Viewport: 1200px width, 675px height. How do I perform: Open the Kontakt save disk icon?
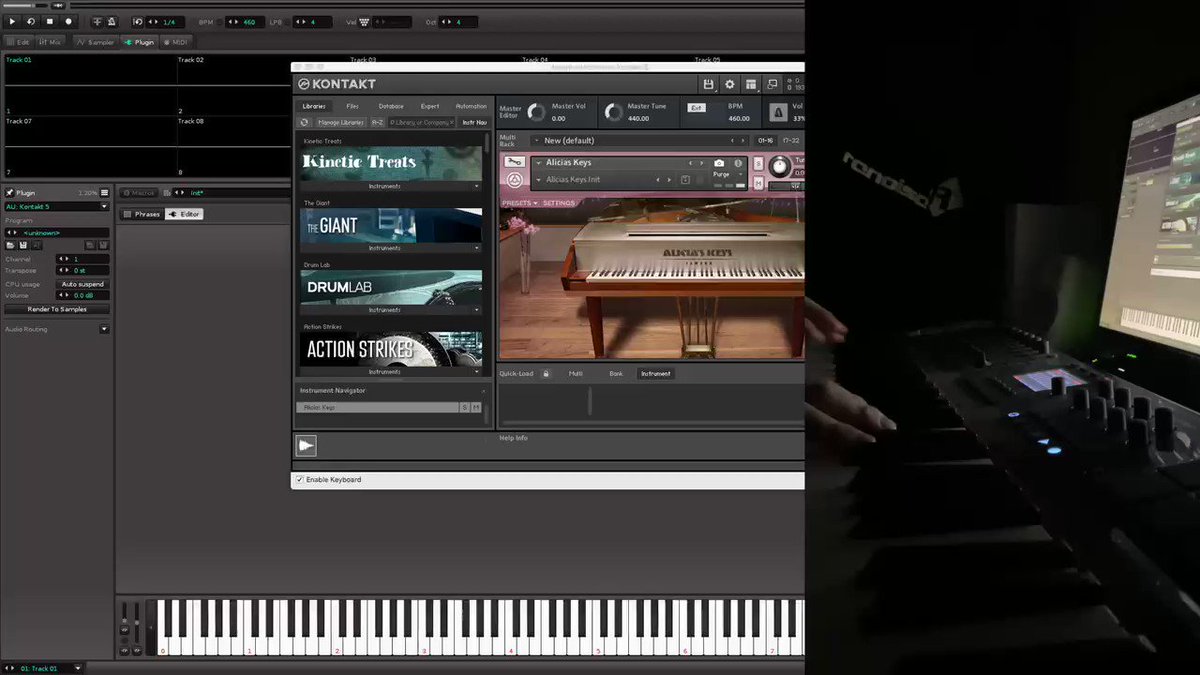[x=708, y=84]
